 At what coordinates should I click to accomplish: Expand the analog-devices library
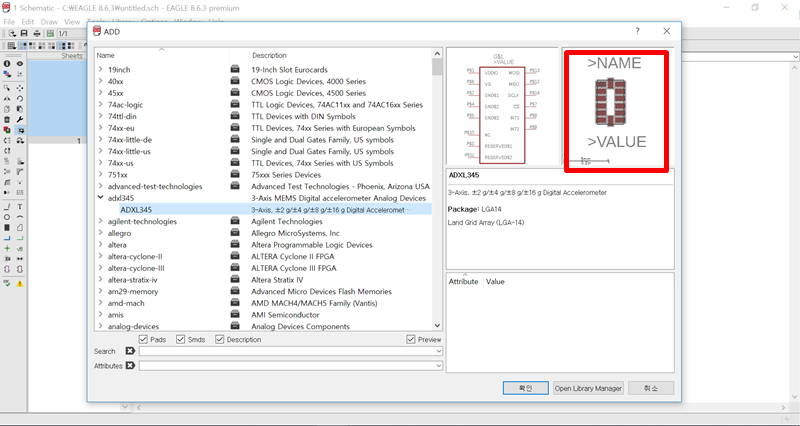101,327
